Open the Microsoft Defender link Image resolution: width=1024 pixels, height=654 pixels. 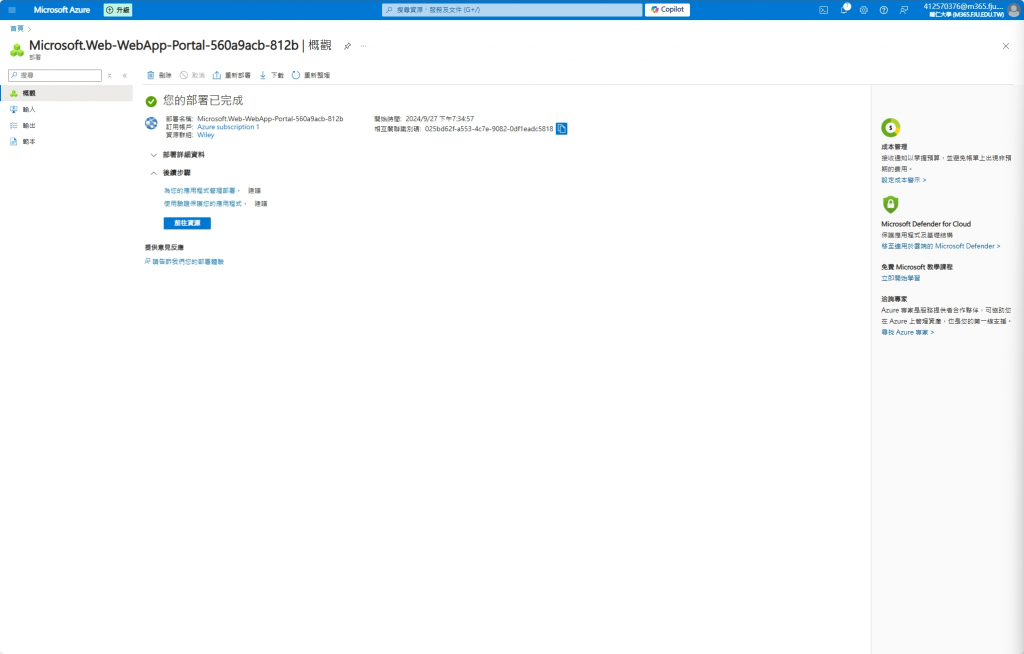pos(940,246)
